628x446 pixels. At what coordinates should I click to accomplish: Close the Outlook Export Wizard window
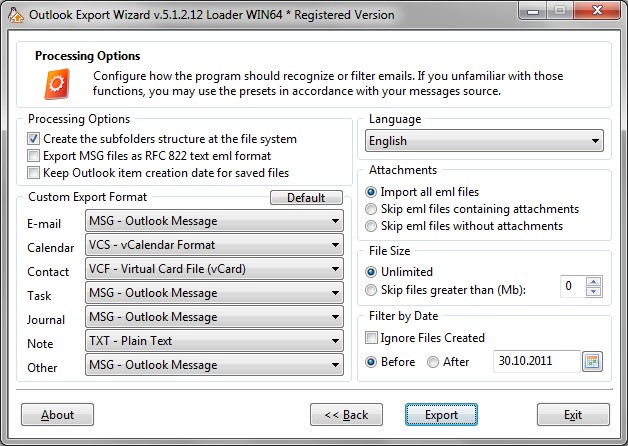click(597, 10)
